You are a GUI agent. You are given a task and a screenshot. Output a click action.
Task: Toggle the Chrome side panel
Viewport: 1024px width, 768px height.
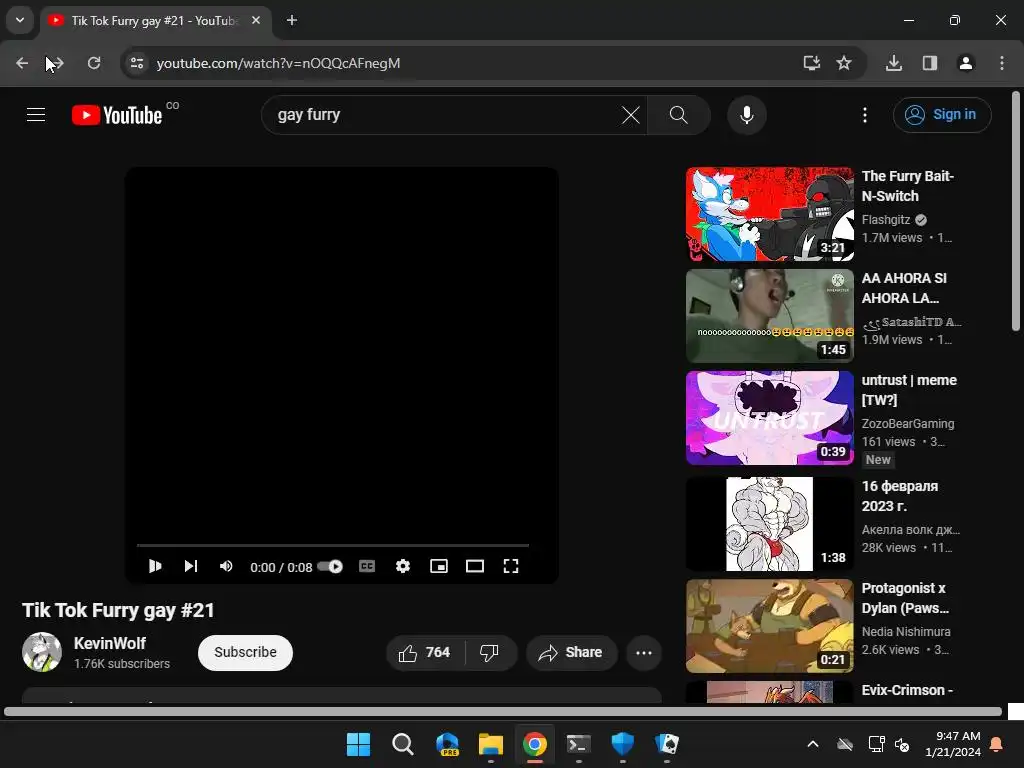tap(930, 63)
